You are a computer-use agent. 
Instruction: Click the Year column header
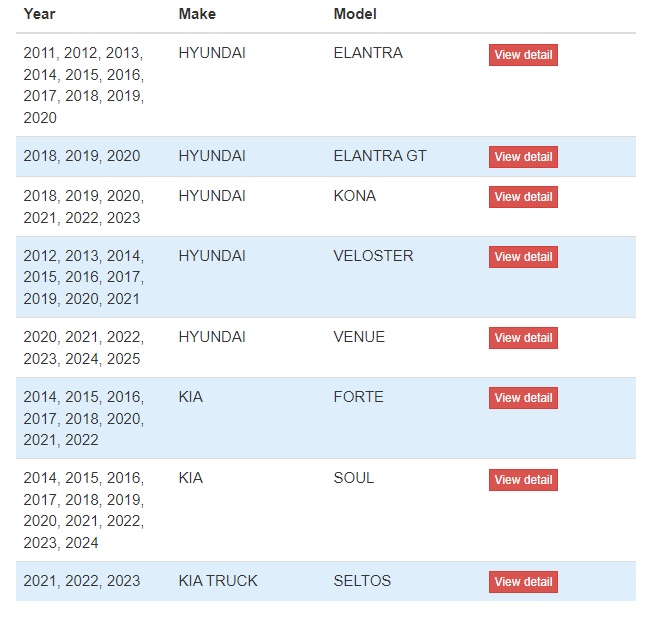pyautogui.click(x=40, y=14)
